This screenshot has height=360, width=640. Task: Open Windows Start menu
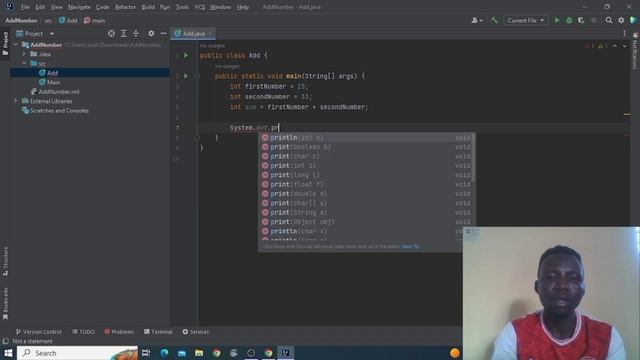tap(8, 353)
